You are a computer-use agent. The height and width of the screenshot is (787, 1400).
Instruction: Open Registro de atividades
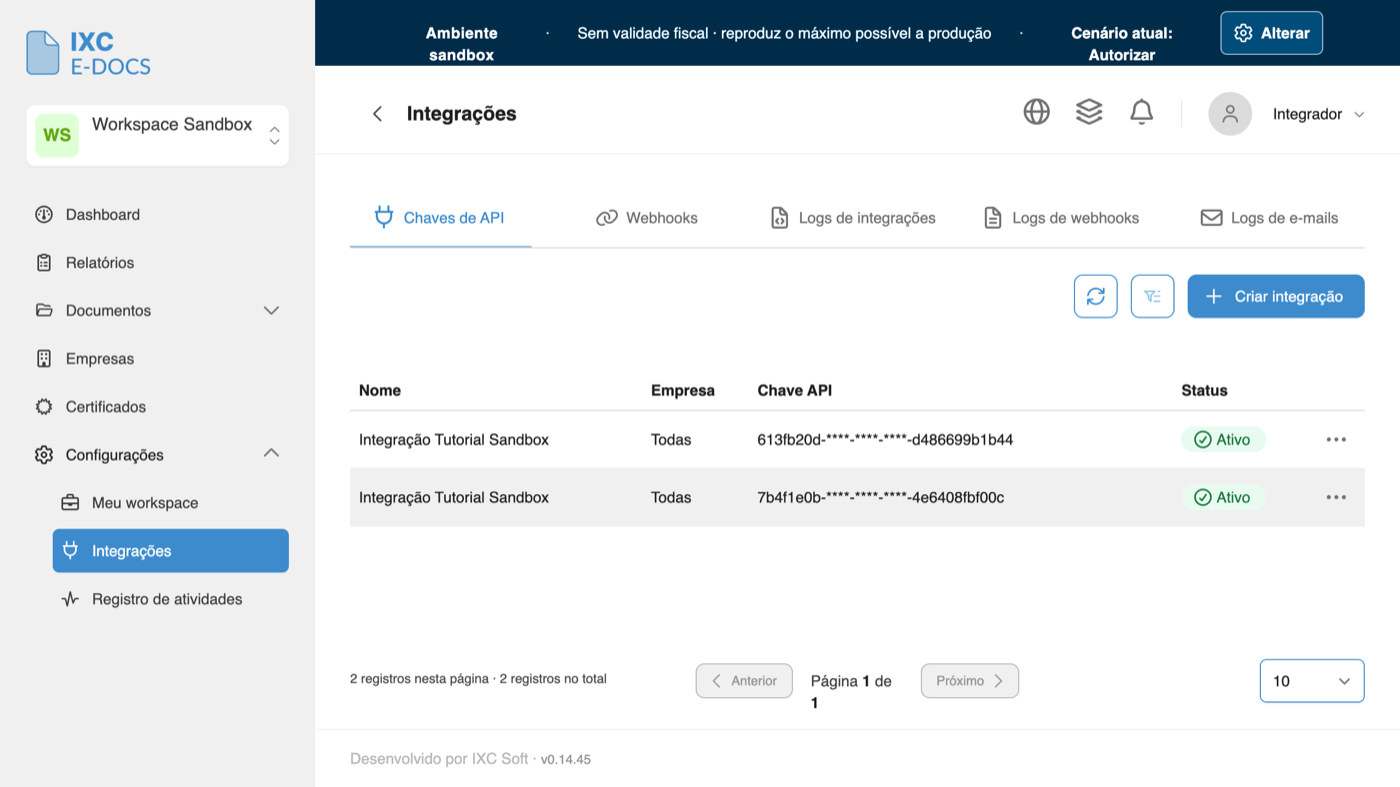pos(170,599)
